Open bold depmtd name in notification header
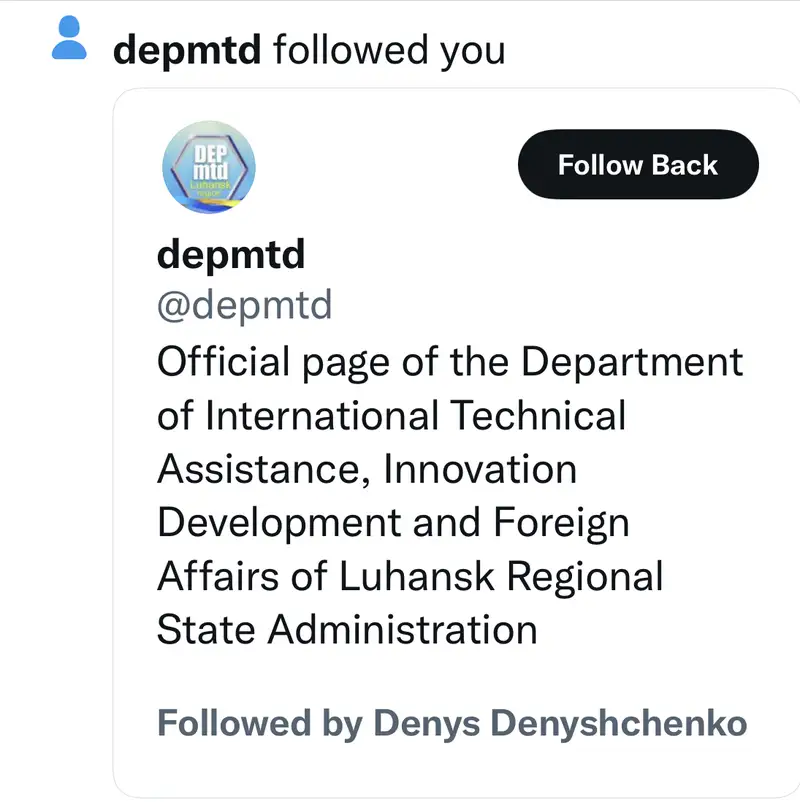 [187, 49]
